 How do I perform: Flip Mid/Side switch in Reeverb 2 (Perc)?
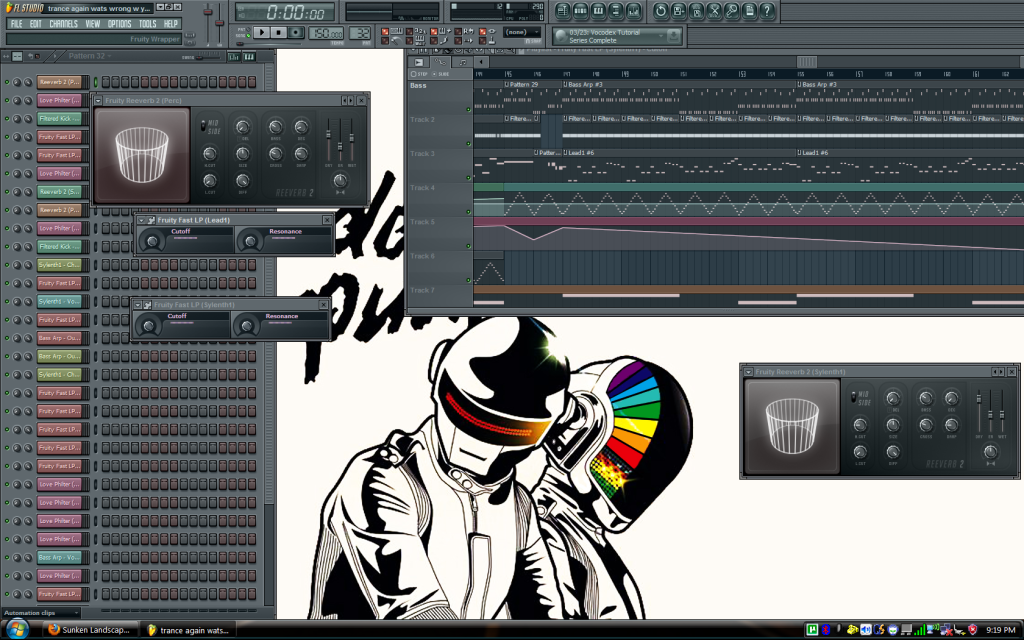click(204, 125)
